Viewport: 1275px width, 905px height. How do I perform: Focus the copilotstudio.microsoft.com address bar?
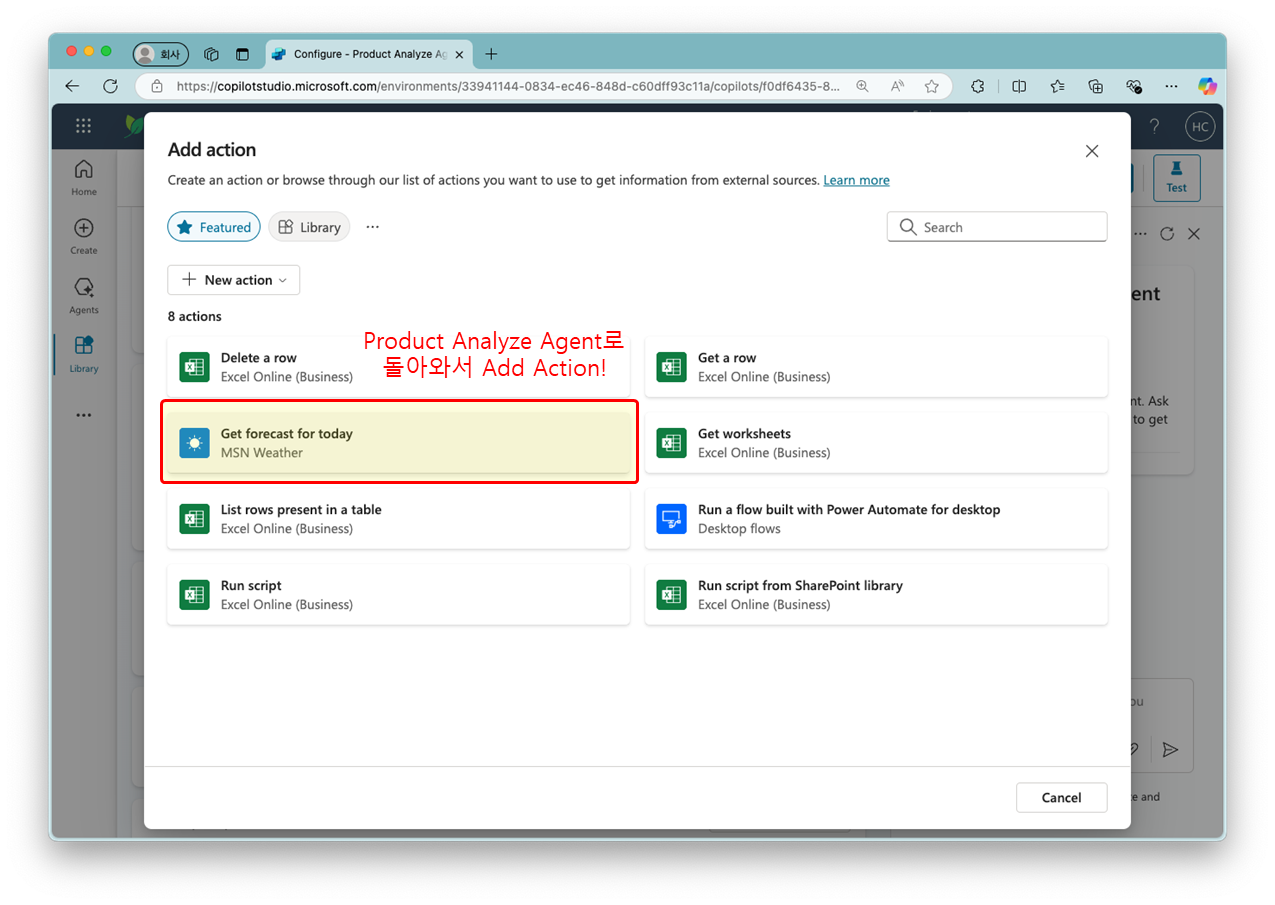508,86
